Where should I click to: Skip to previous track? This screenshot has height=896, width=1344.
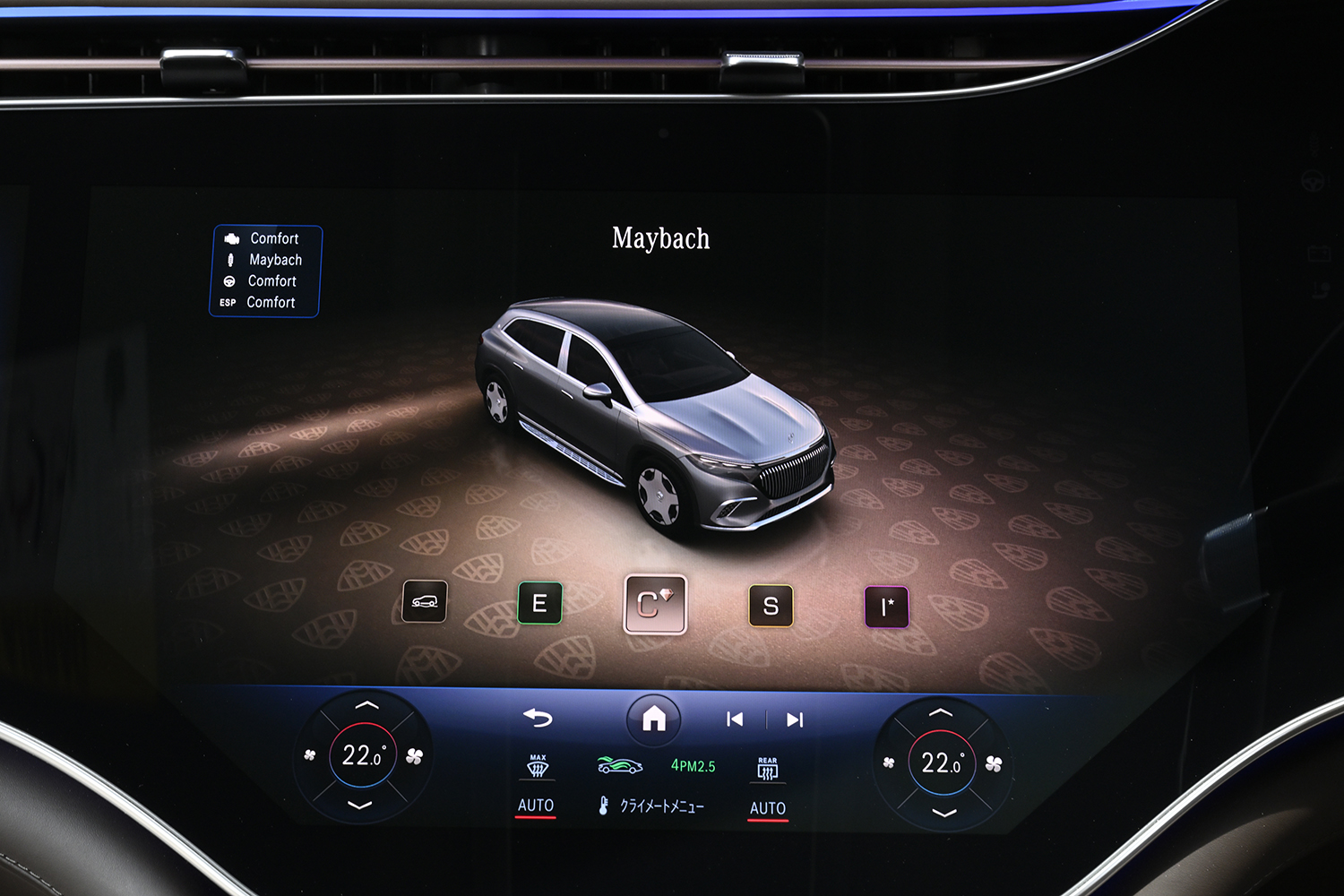(x=735, y=719)
